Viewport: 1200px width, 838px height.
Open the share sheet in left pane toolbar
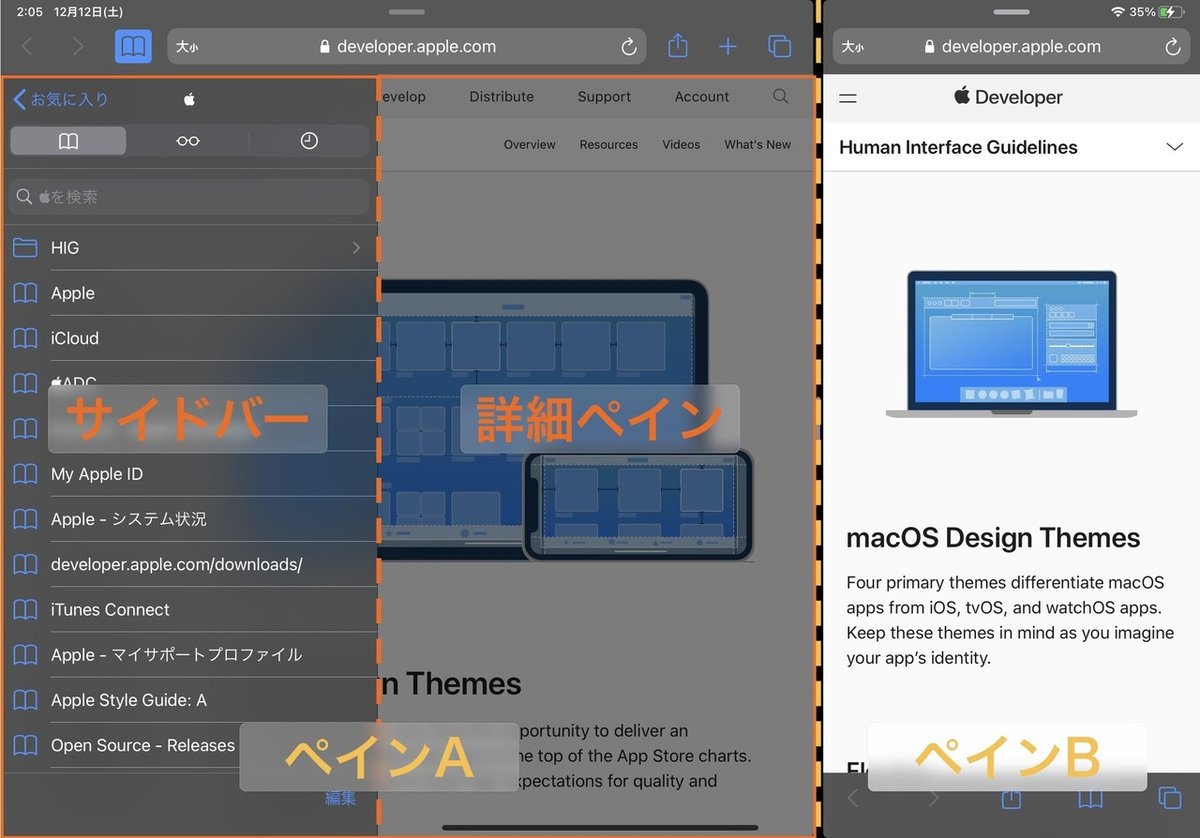pyautogui.click(x=678, y=46)
